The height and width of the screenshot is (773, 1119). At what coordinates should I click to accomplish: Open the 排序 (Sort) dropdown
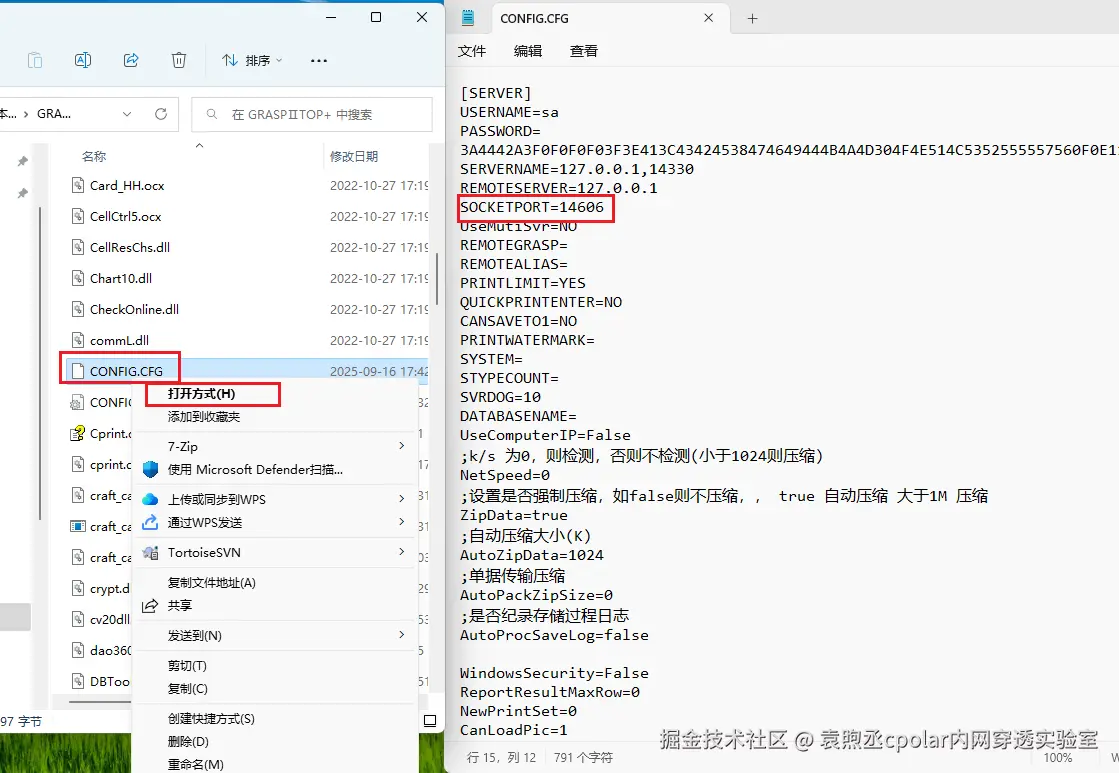250,60
